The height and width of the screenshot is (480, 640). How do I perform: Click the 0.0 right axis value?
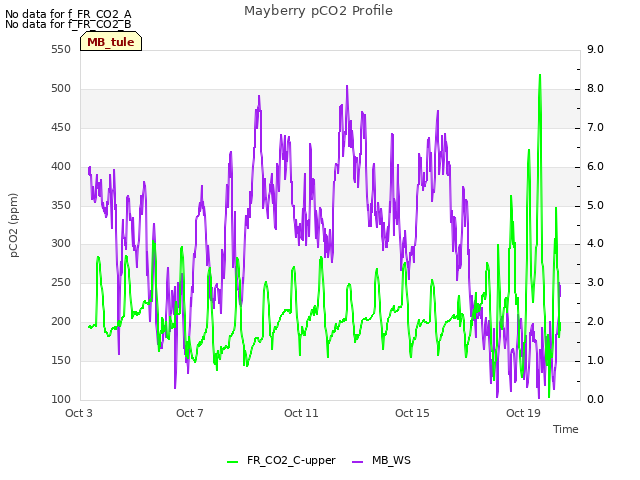(x=595, y=399)
